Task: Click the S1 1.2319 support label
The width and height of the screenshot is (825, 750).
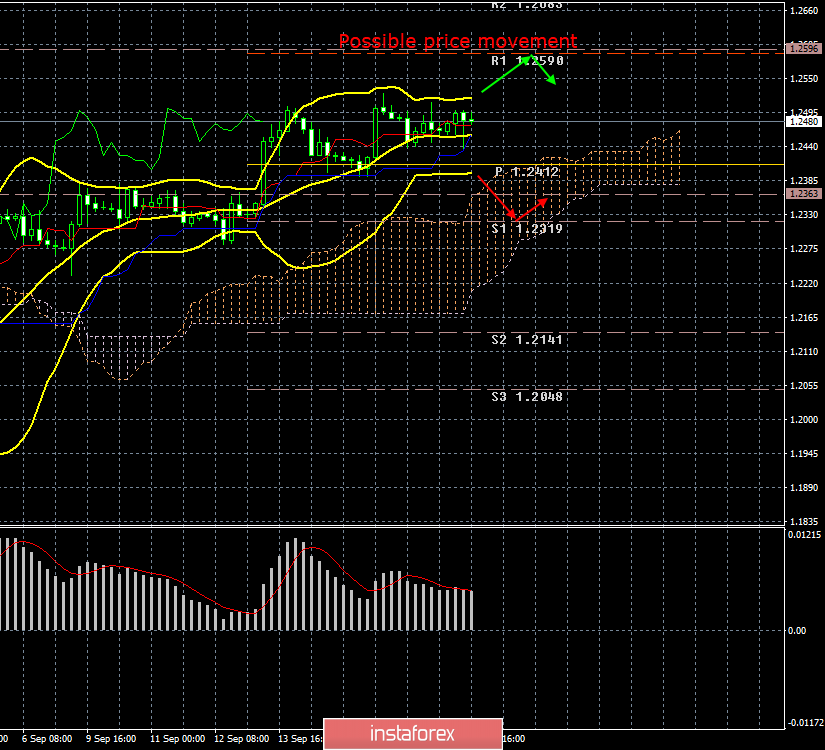Action: pos(526,228)
